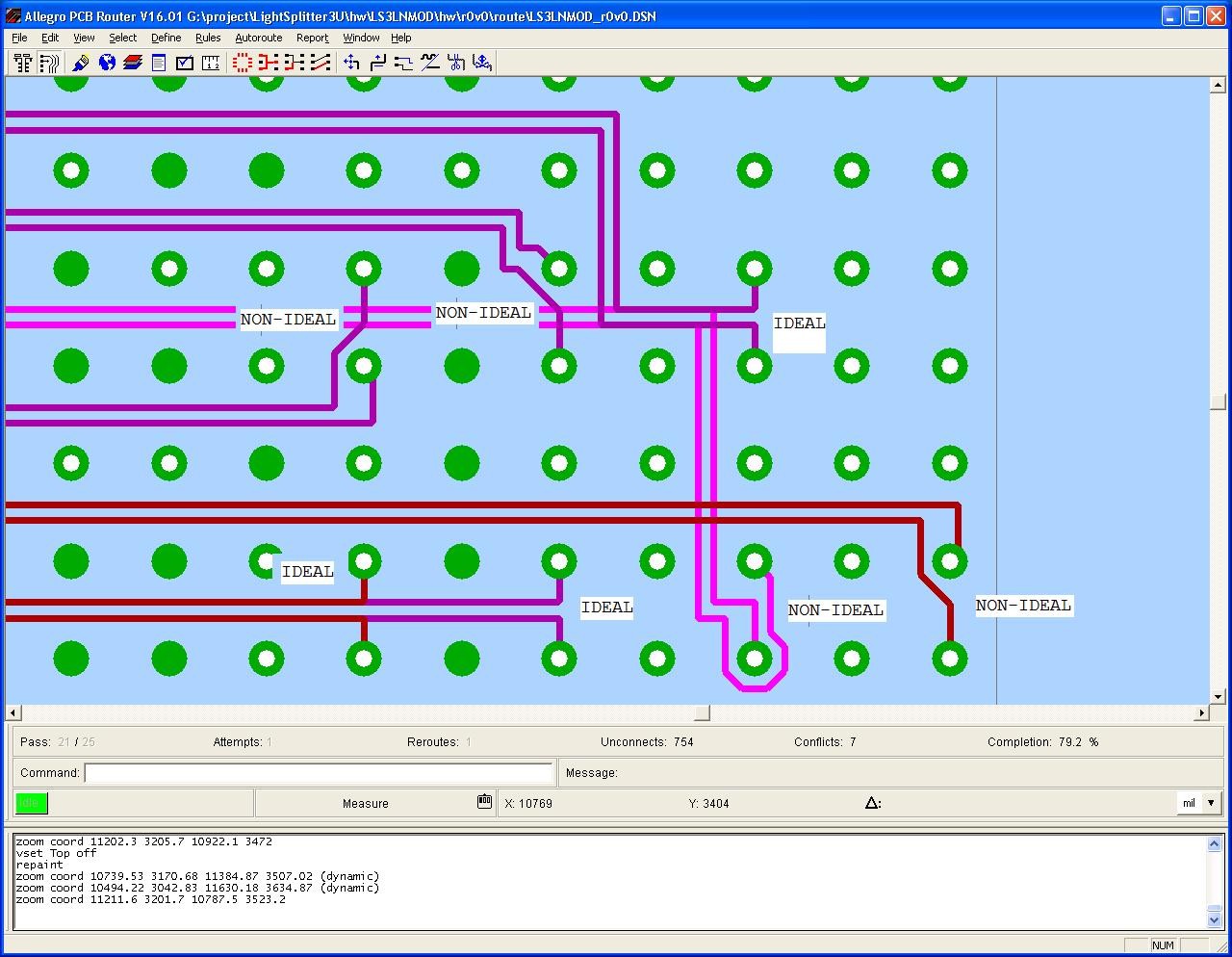Focus the Command input field
The height and width of the screenshot is (957, 1232).
[x=318, y=773]
